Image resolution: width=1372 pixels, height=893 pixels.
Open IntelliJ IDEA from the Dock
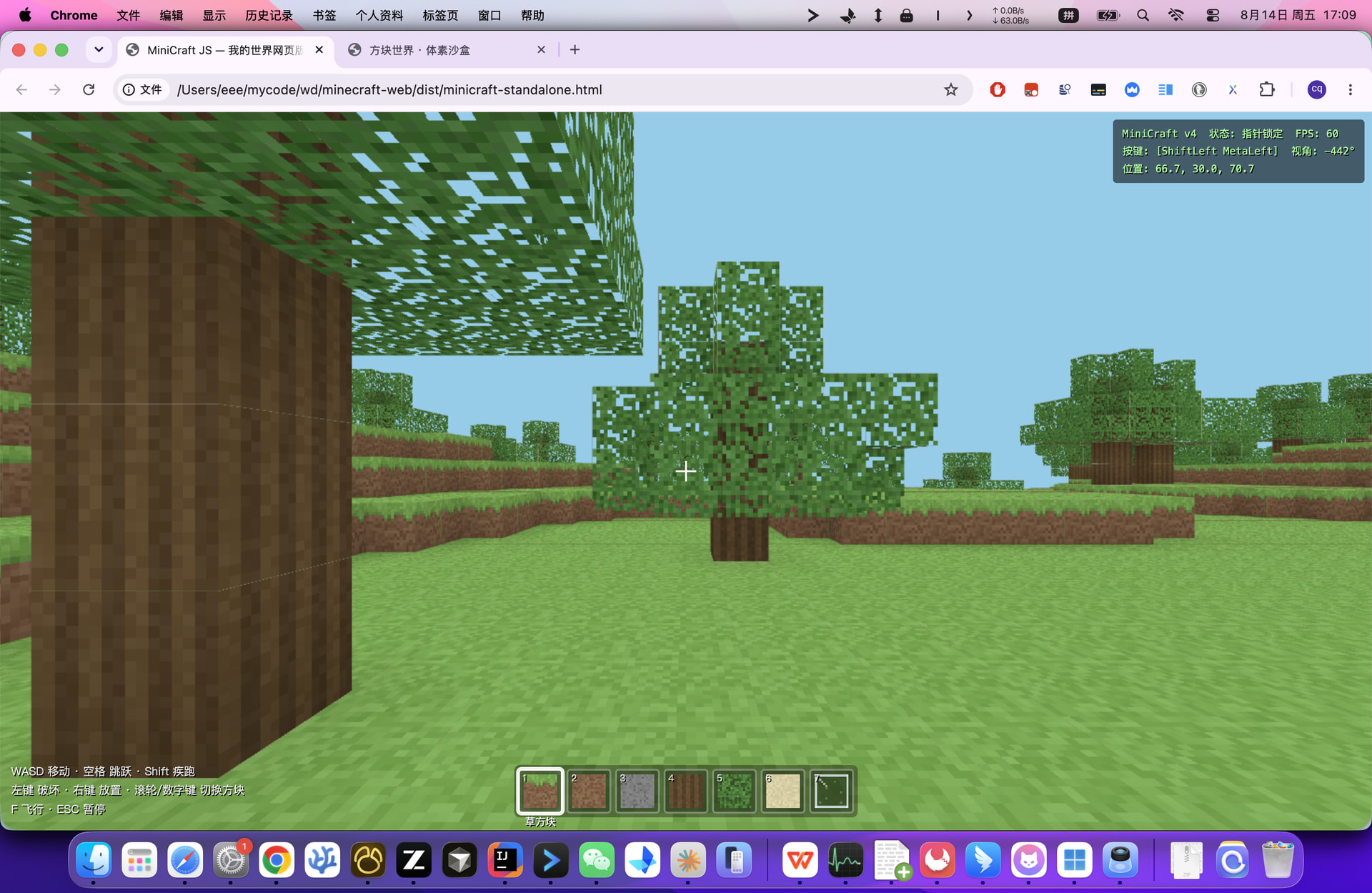pyautogui.click(x=505, y=859)
